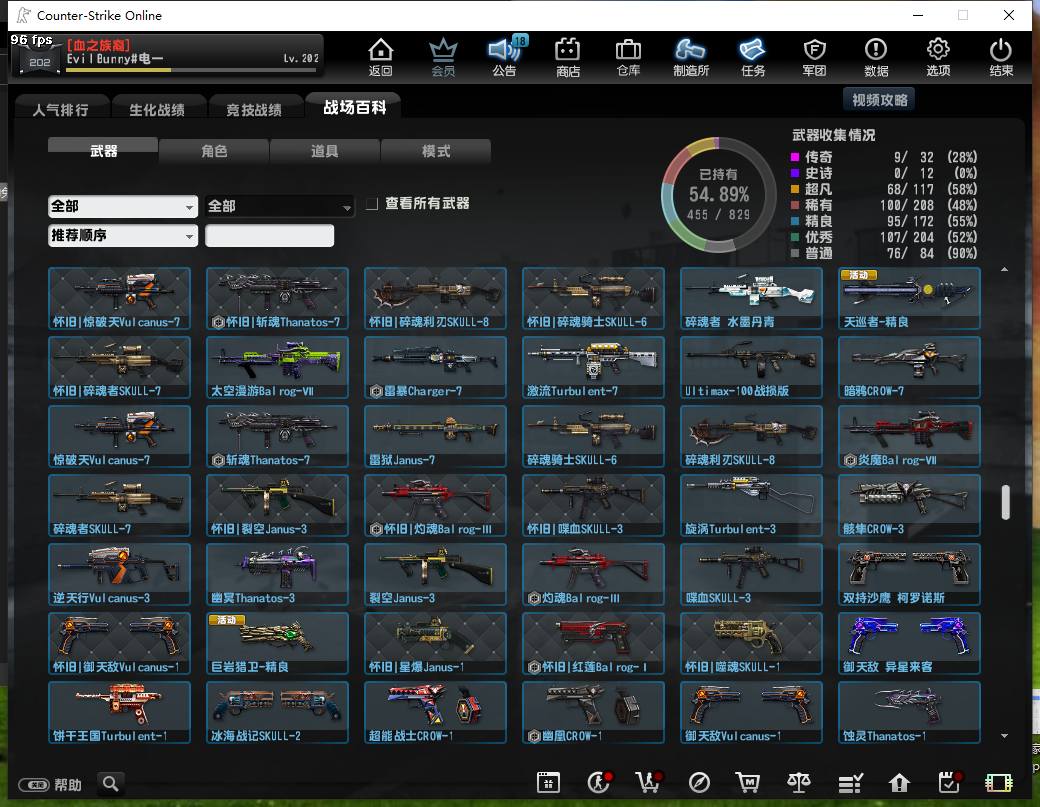1040x807 pixels.
Task: Select the 战场百科 tab
Action: [355, 107]
